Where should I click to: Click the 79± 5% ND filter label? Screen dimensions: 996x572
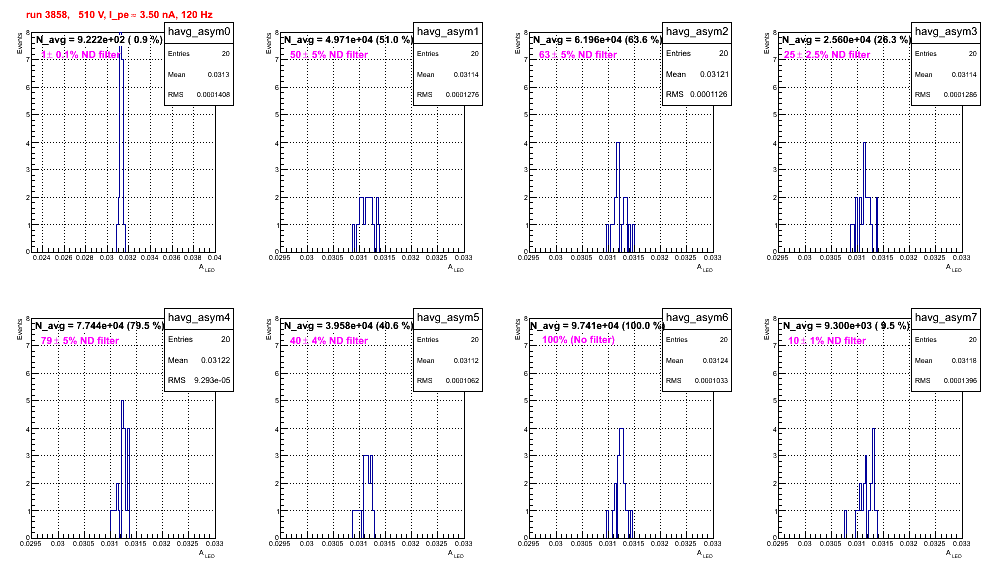(80, 341)
